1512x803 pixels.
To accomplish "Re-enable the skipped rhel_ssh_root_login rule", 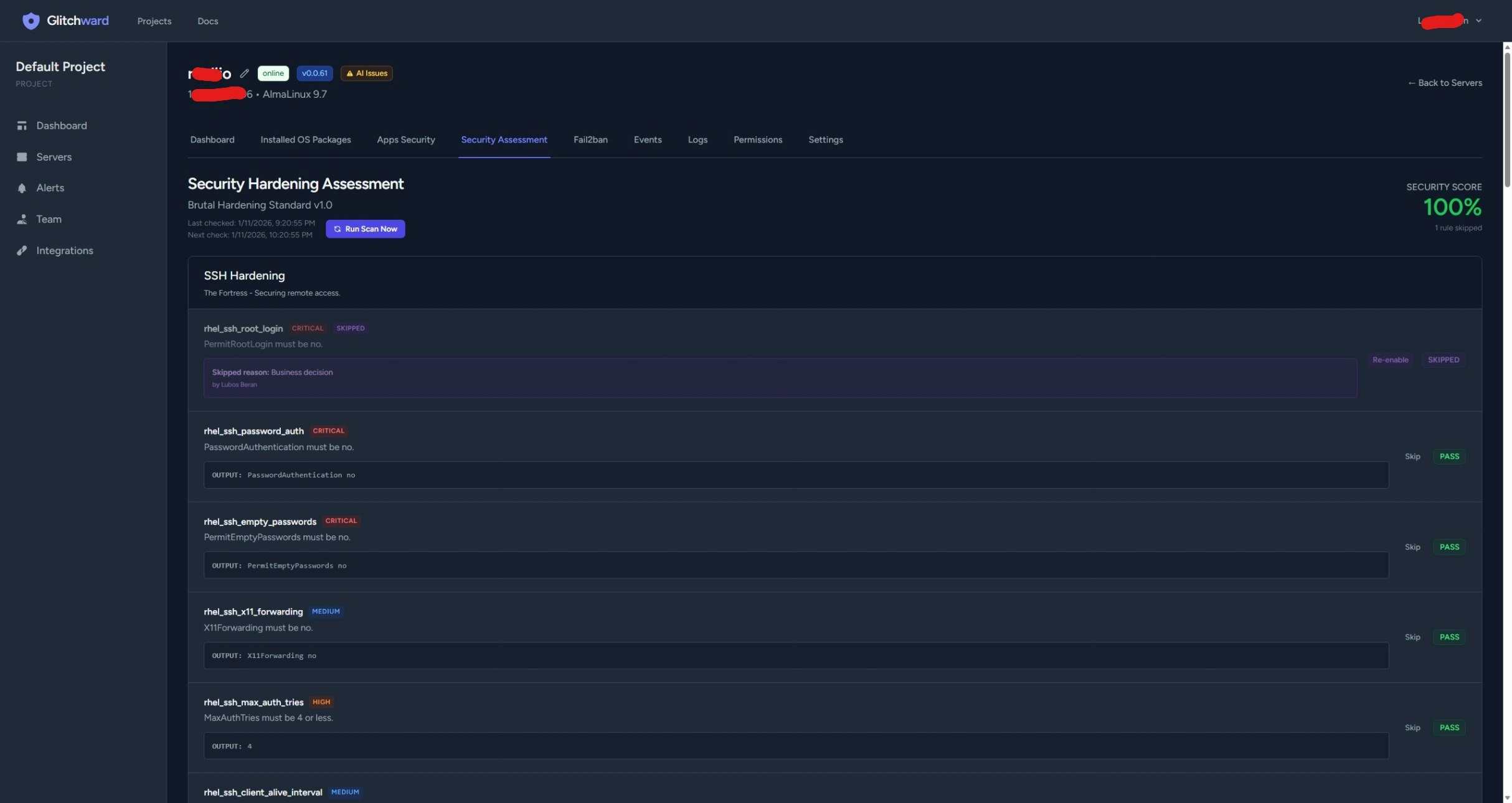I will pyautogui.click(x=1390, y=360).
